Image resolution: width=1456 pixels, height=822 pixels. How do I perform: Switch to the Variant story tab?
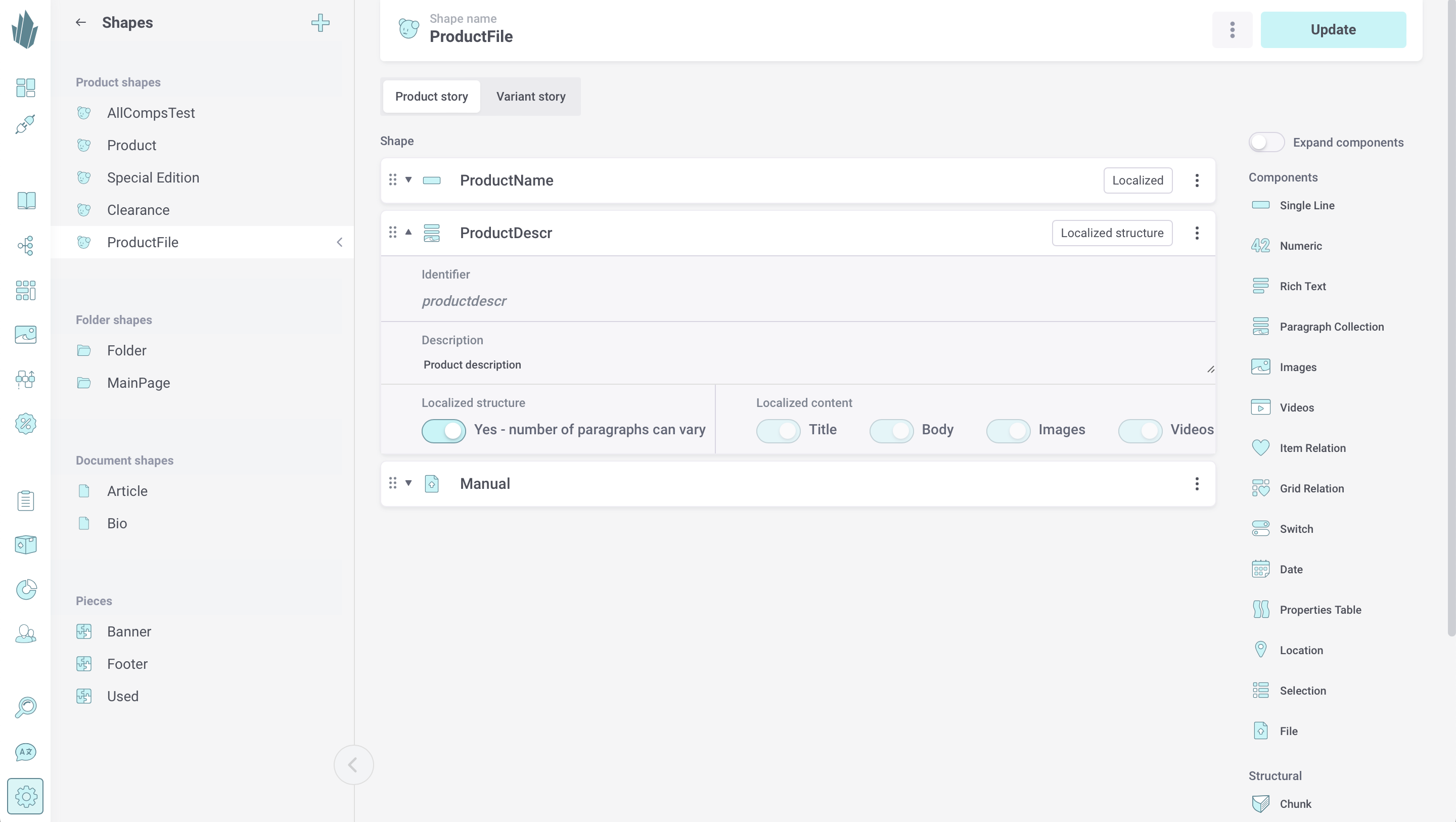tap(531, 96)
